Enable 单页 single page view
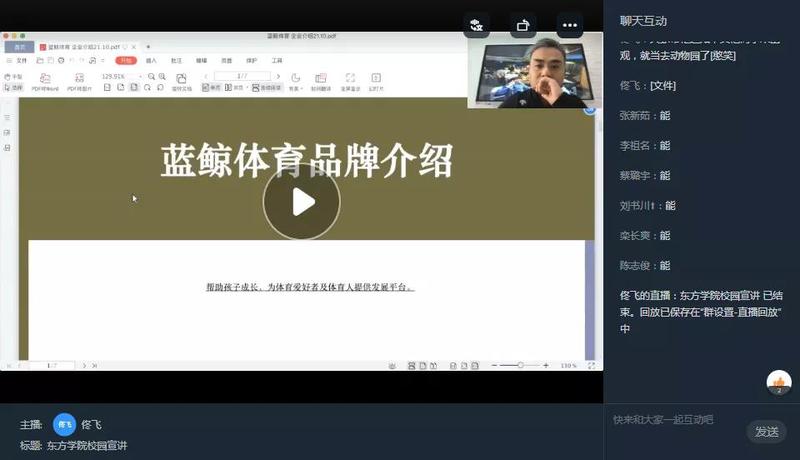 pyautogui.click(x=211, y=88)
